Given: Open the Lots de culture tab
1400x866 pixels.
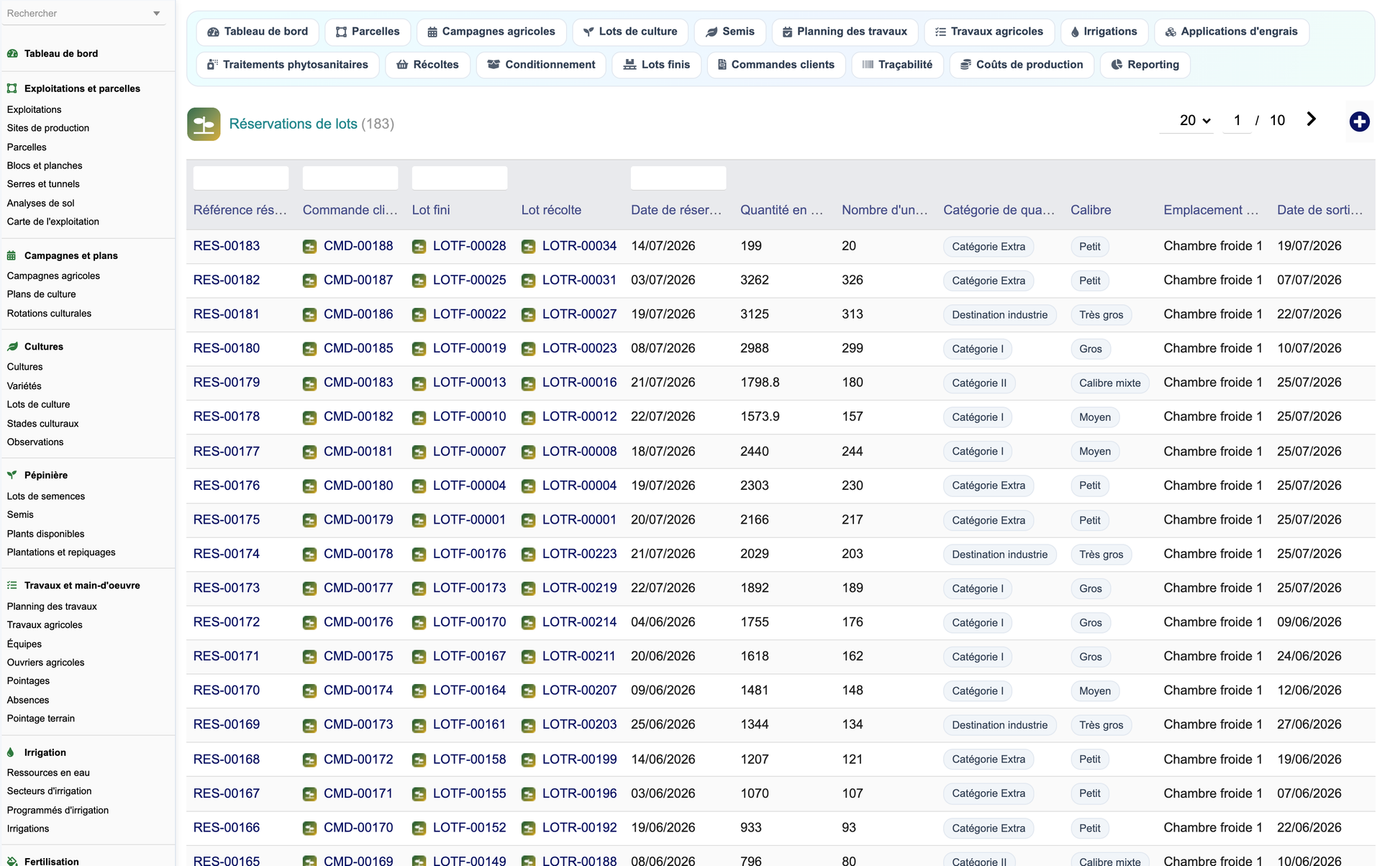Looking at the screenshot, I should [x=630, y=32].
